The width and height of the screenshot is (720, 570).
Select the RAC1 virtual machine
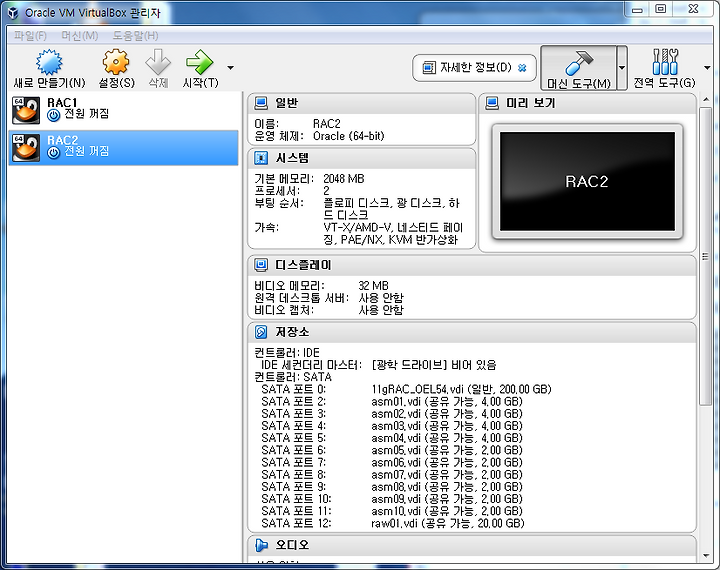click(124, 110)
